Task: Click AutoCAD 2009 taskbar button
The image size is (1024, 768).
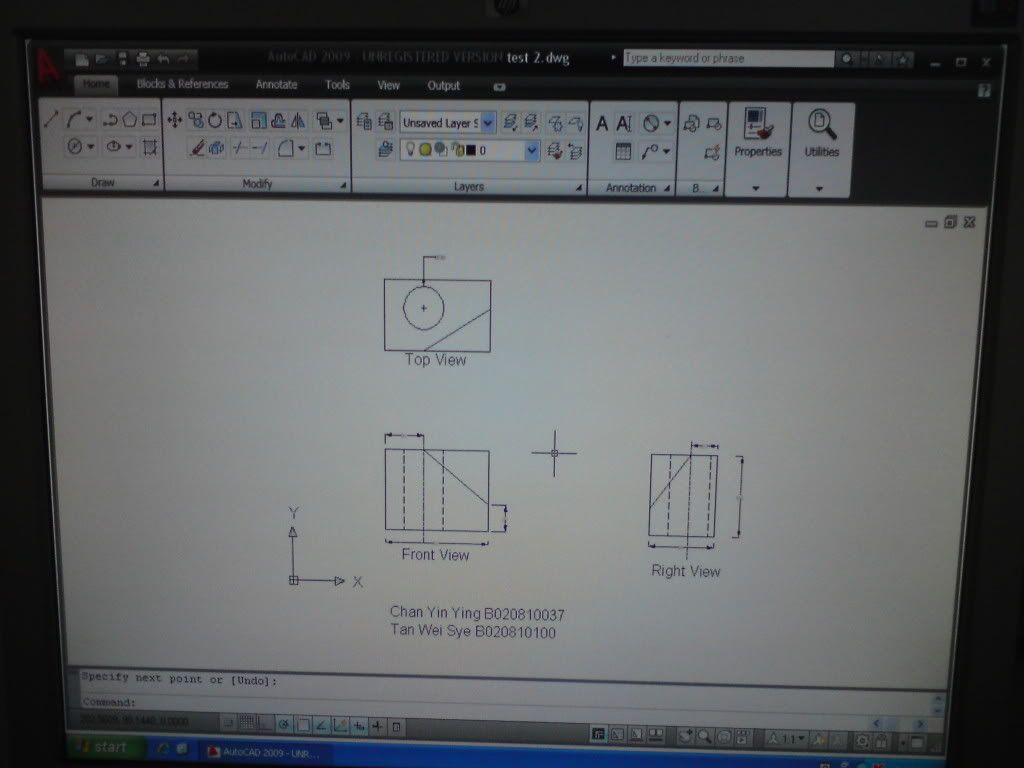Action: (264, 753)
